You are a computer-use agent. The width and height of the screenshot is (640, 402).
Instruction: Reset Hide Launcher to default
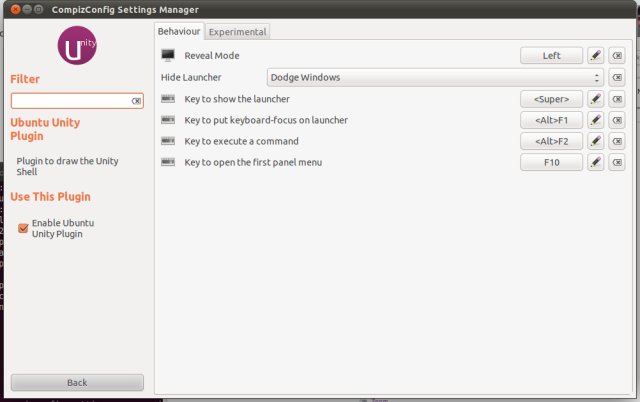[617, 78]
